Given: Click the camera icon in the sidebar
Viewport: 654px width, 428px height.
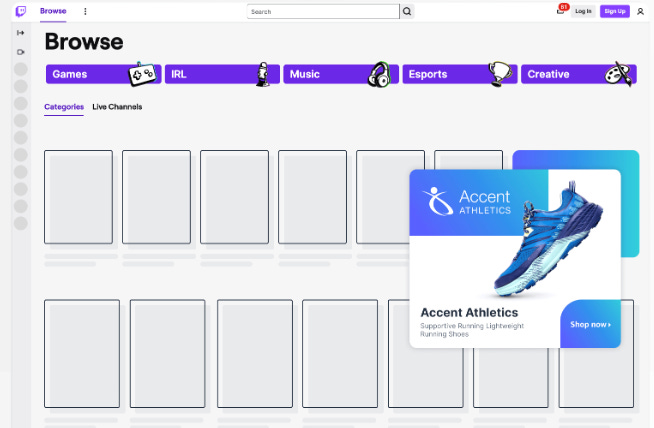Looking at the screenshot, I should [20, 52].
